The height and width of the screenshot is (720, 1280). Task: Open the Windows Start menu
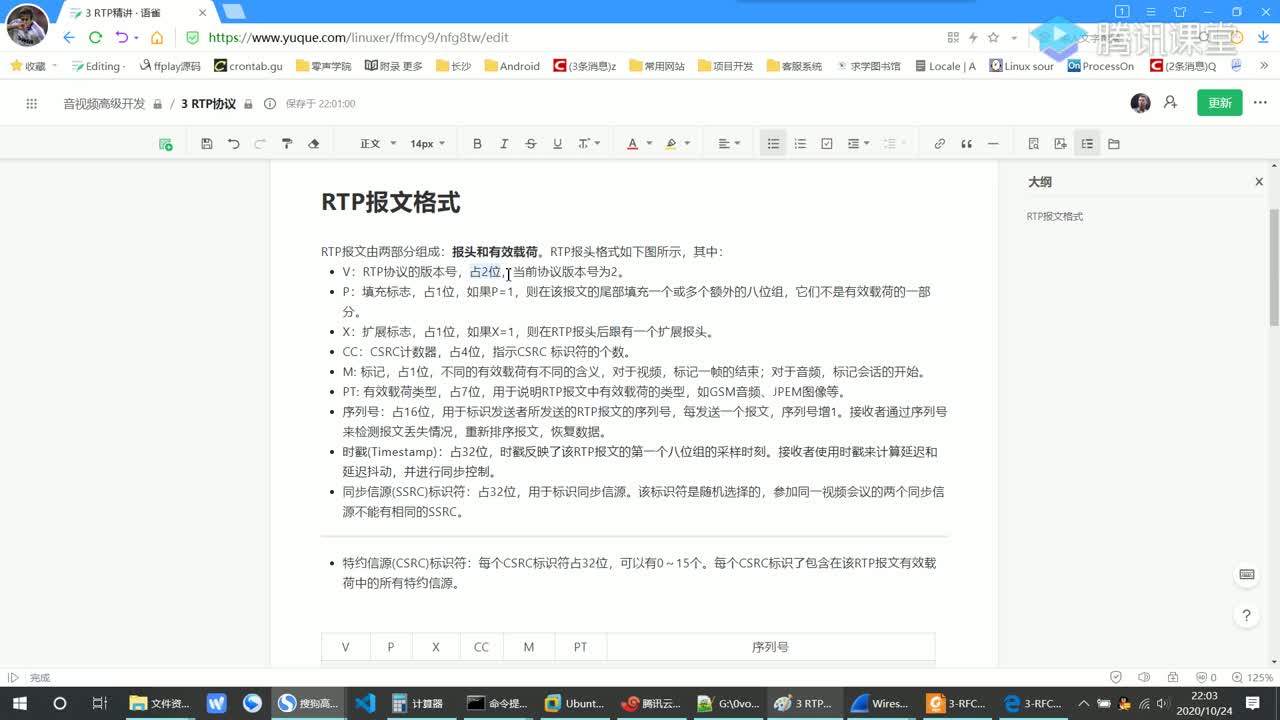coord(20,703)
